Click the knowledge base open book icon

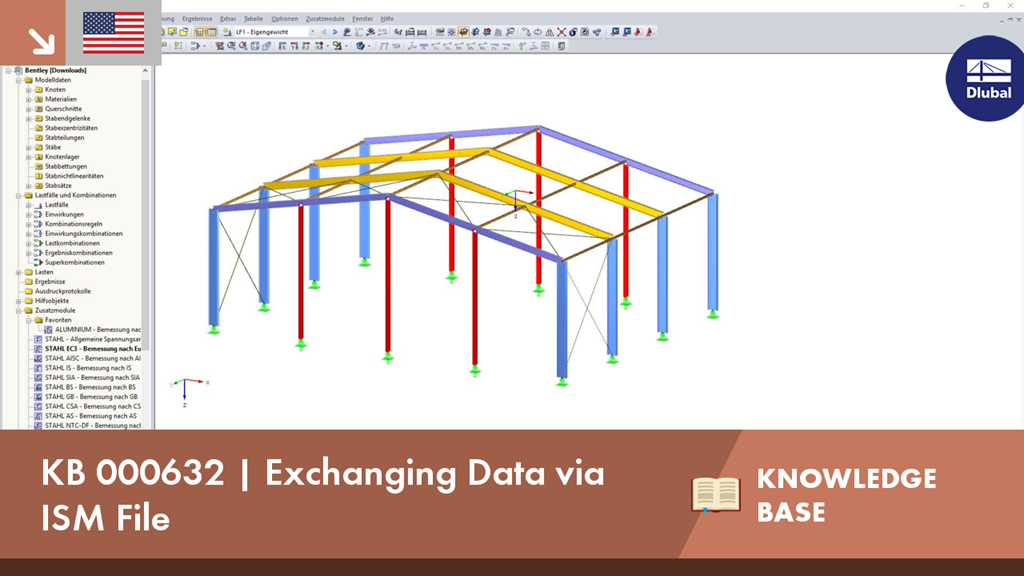click(x=716, y=494)
